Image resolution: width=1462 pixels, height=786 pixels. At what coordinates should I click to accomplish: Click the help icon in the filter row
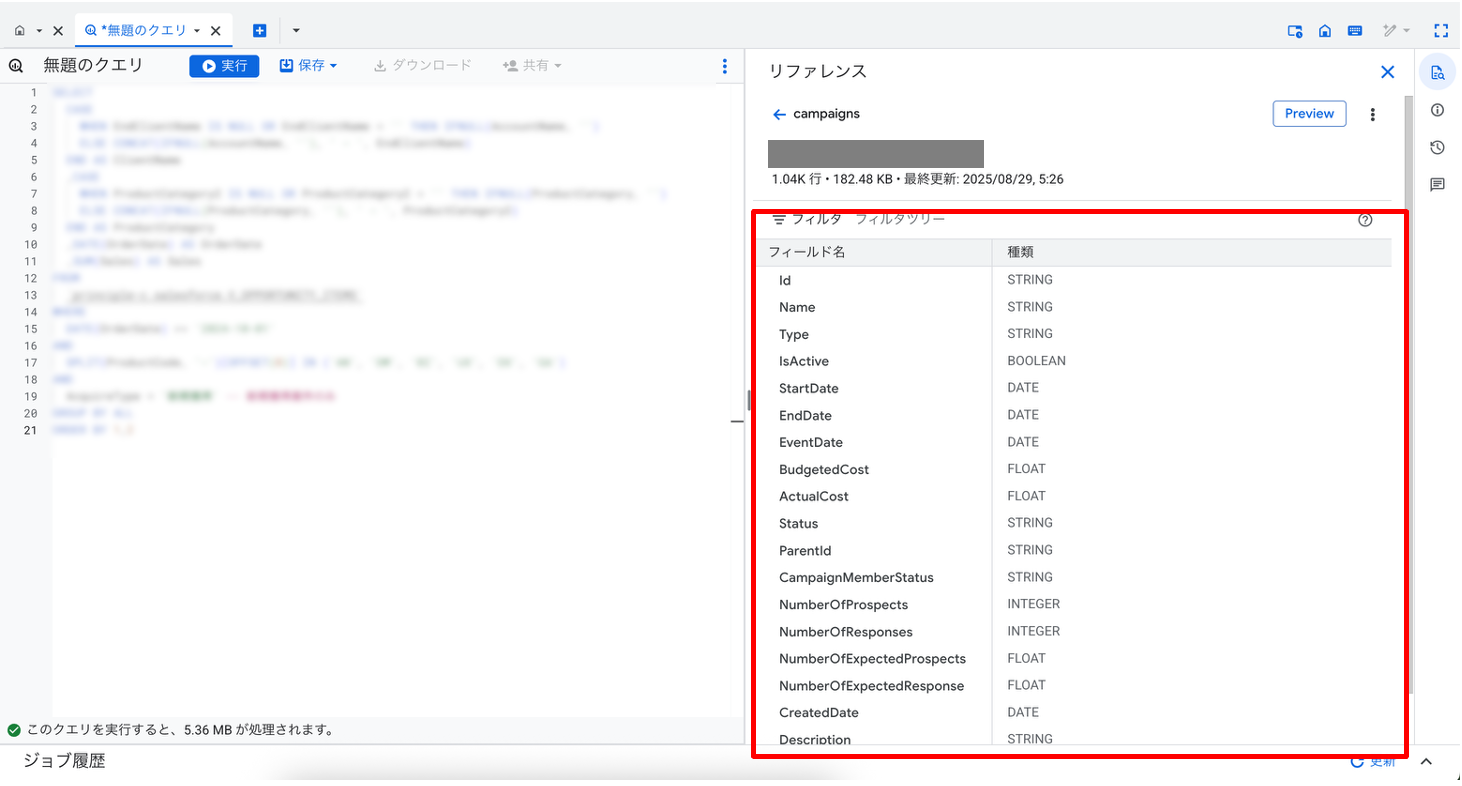(x=1365, y=220)
